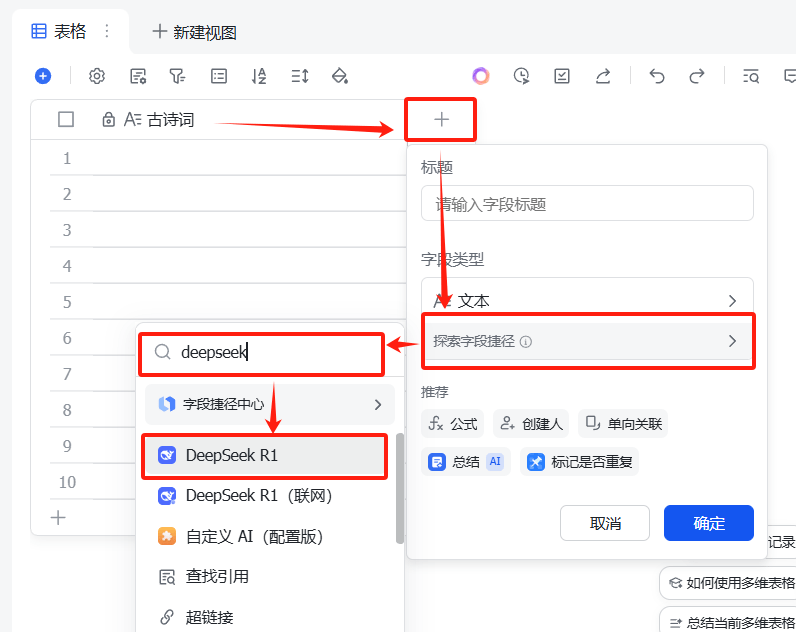Undo the last action
This screenshot has width=796, height=632.
[657, 76]
